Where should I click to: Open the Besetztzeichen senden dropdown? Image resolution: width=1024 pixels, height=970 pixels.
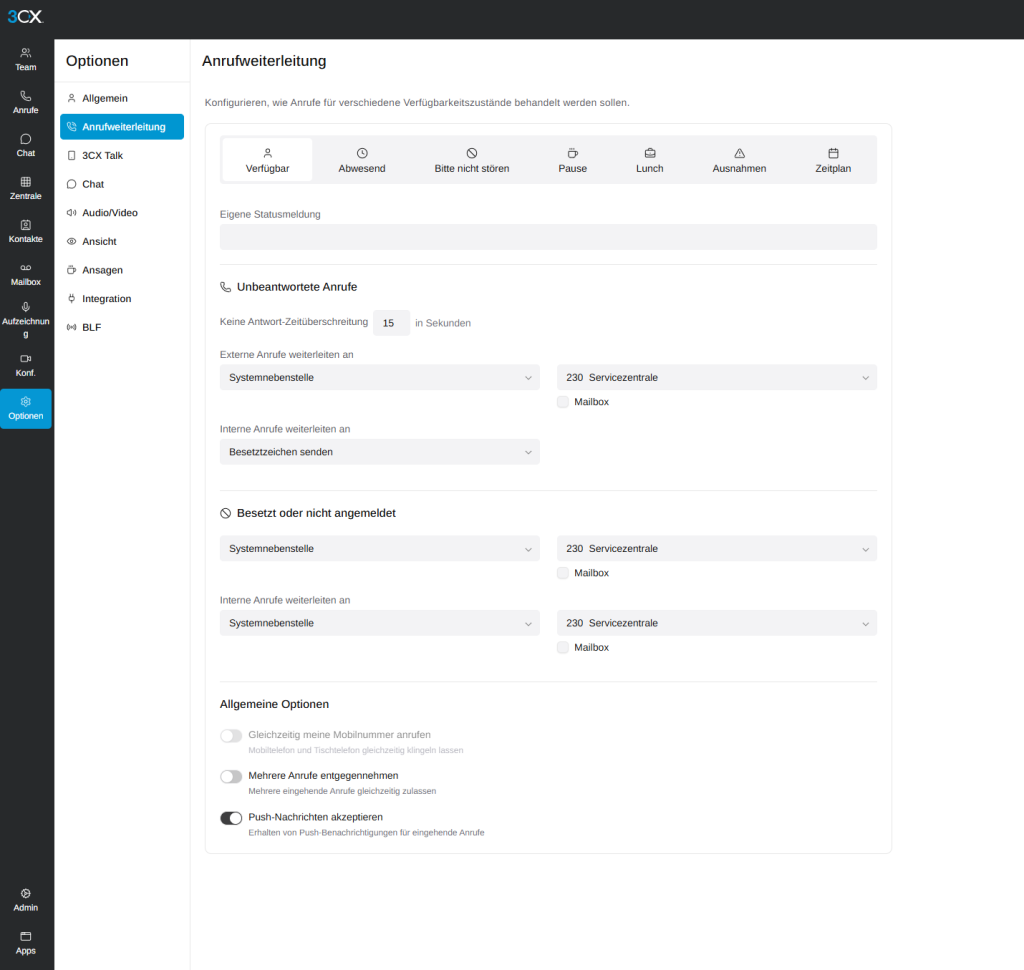(379, 452)
